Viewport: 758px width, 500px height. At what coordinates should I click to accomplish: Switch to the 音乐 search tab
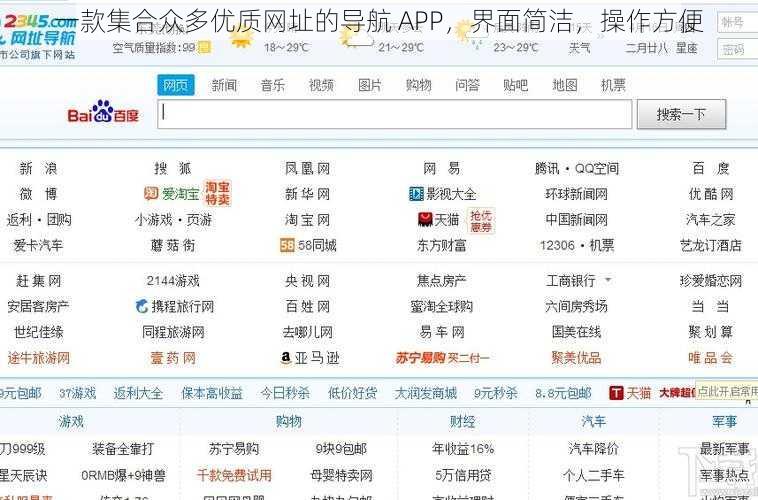pos(273,86)
